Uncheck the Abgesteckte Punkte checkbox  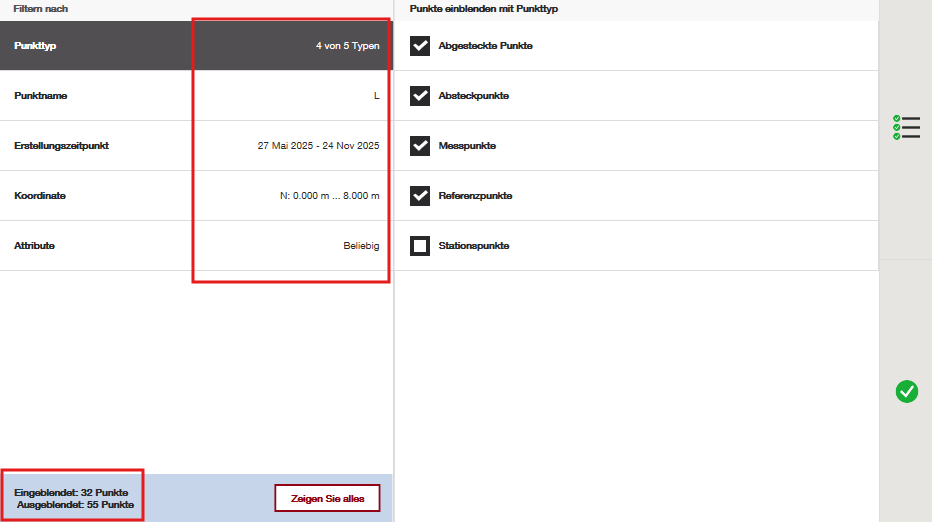coord(420,46)
